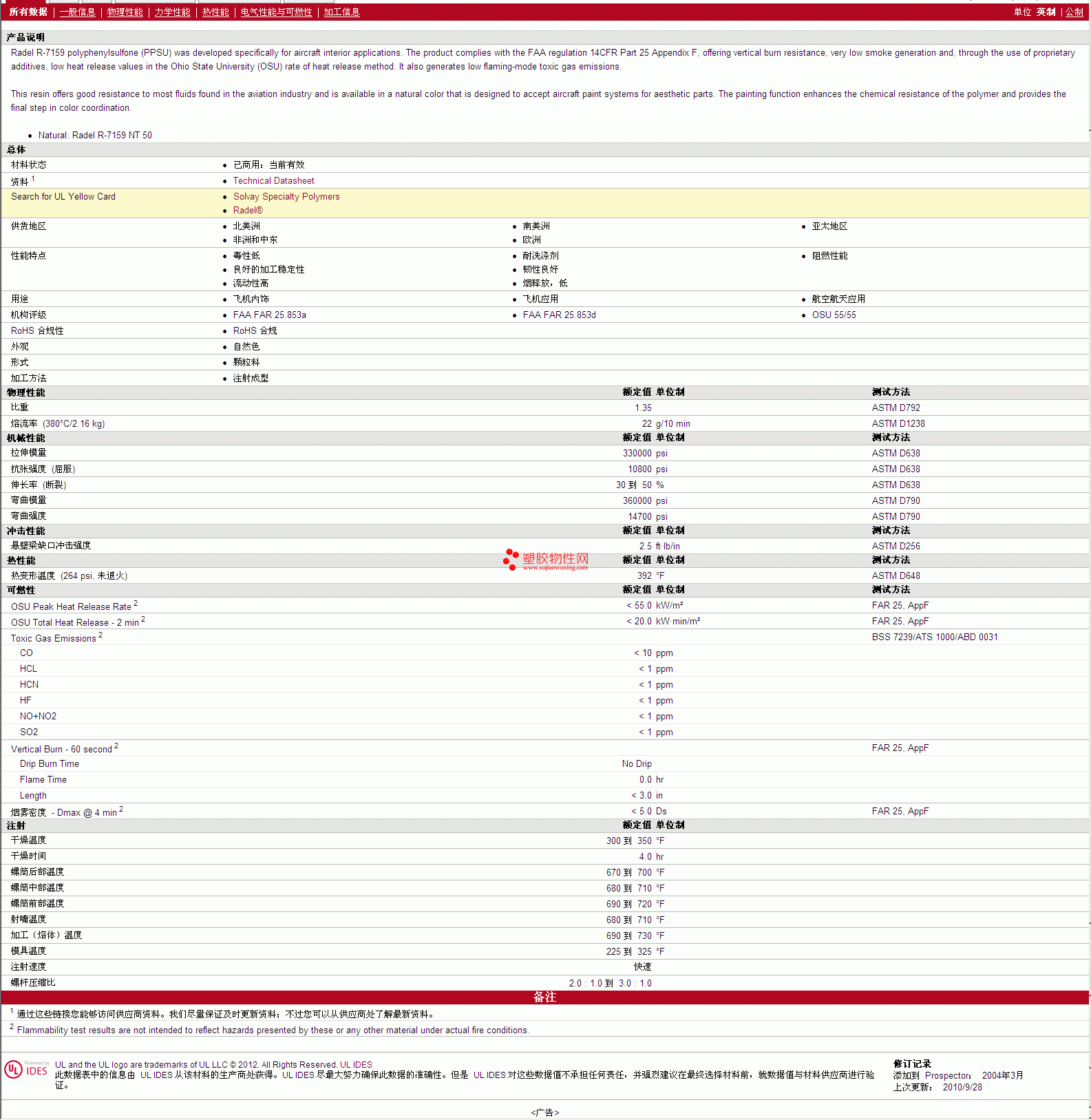Click the ASTM D648 test method

[x=896, y=575]
